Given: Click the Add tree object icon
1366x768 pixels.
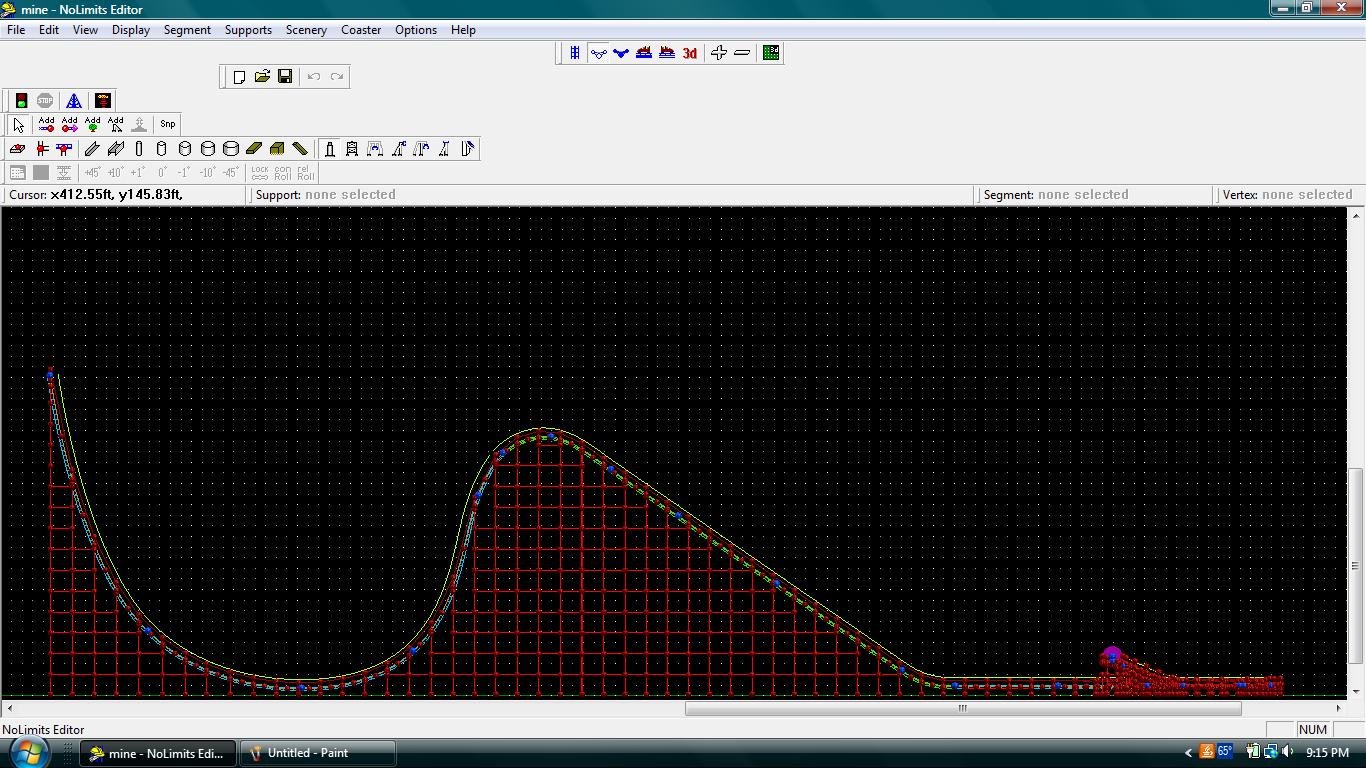Looking at the screenshot, I should click(x=92, y=125).
